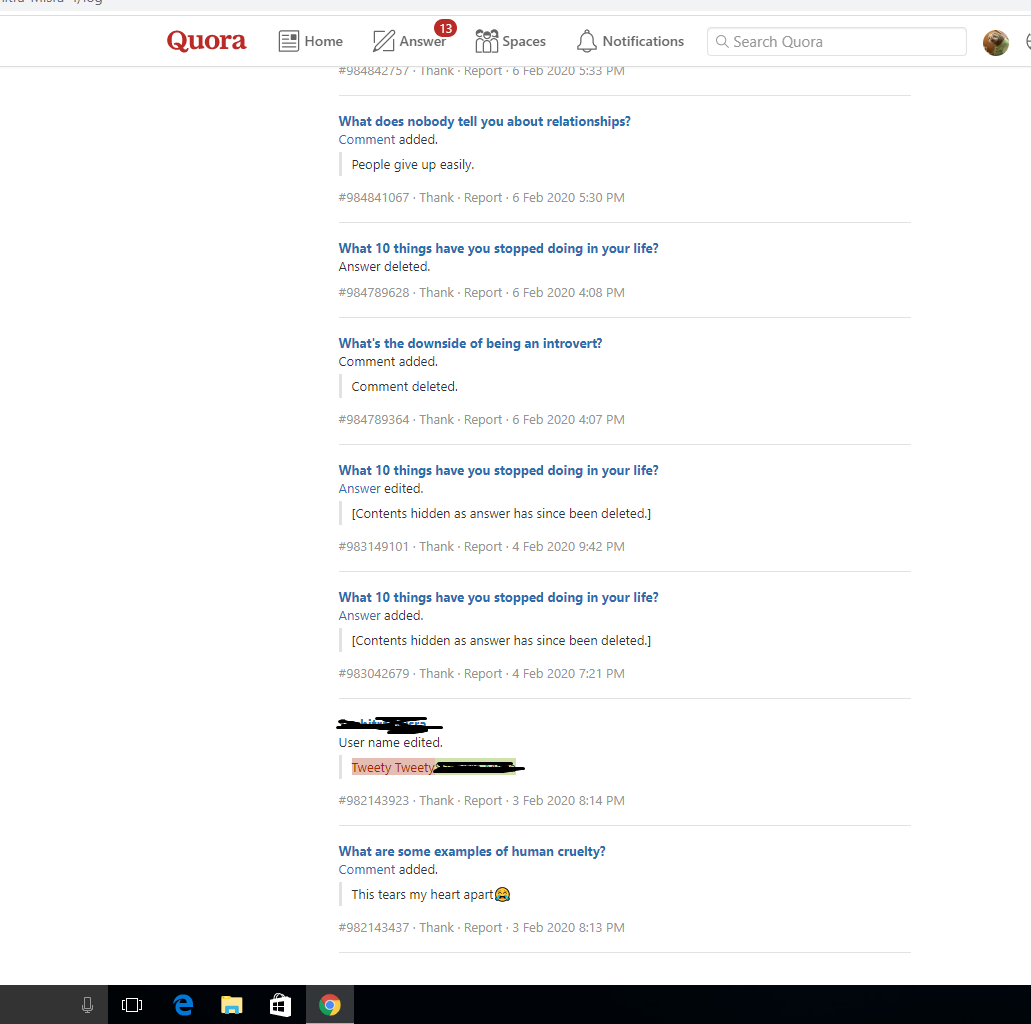Go to Home in navigation bar
The image size is (1031, 1024).
click(x=310, y=41)
